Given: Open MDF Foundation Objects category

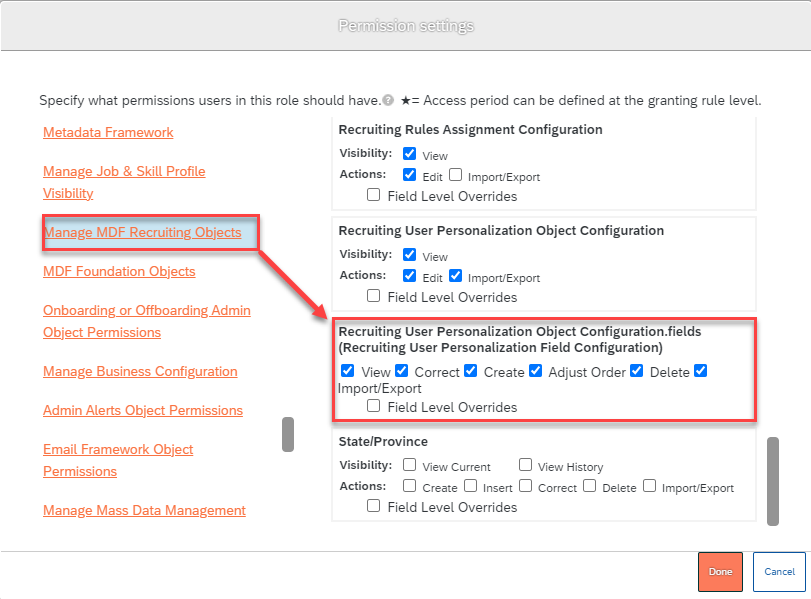Looking at the screenshot, I should click(119, 271).
